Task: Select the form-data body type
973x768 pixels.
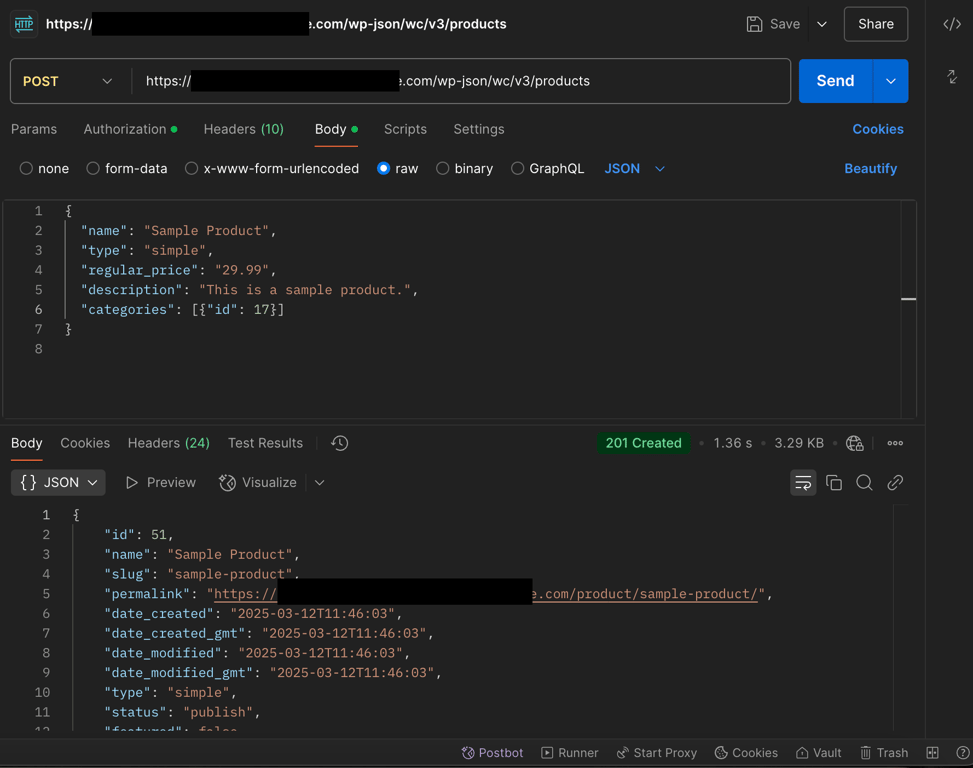Action: click(x=126, y=168)
